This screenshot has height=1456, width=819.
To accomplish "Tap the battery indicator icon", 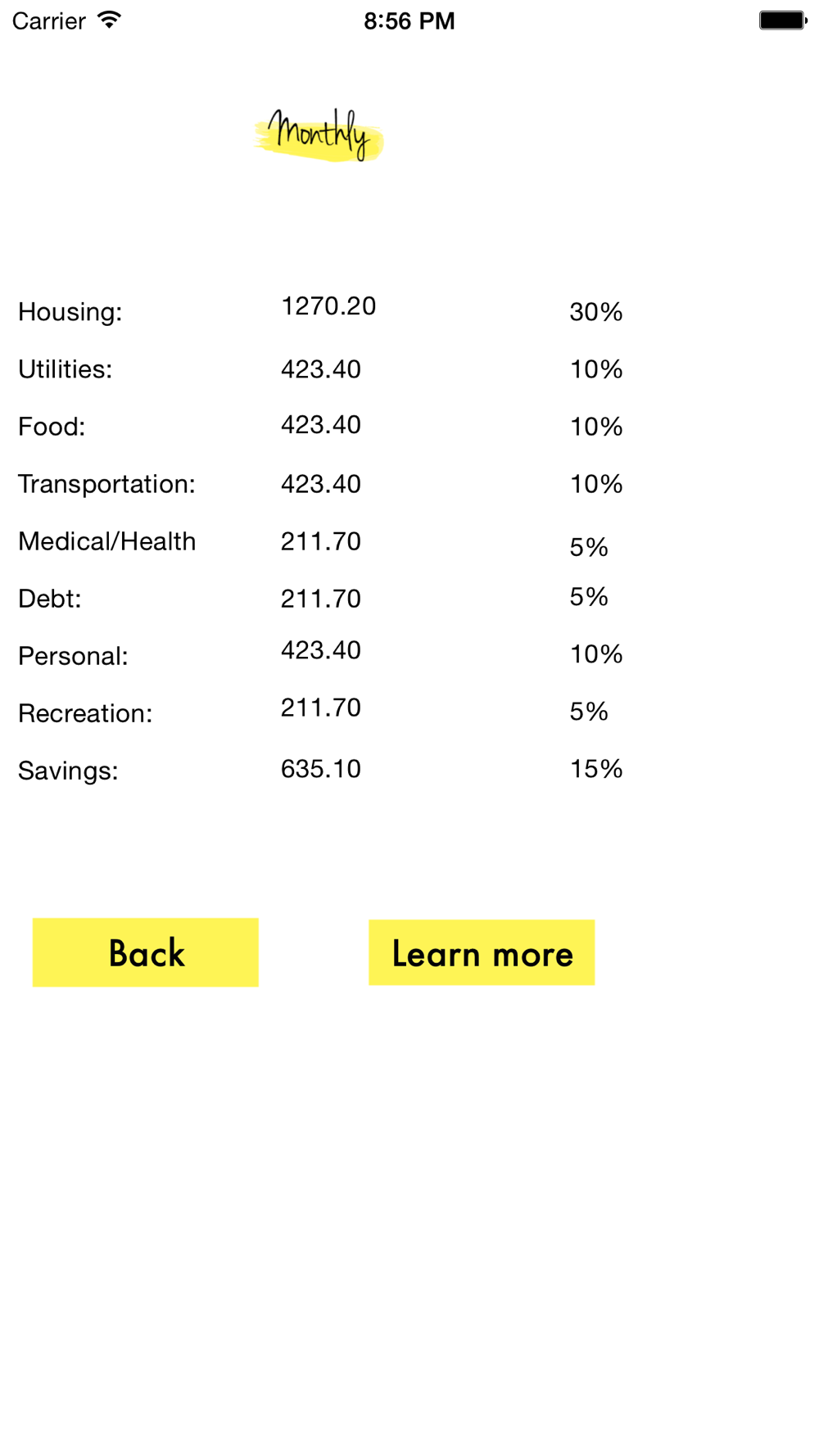I will (x=783, y=20).
